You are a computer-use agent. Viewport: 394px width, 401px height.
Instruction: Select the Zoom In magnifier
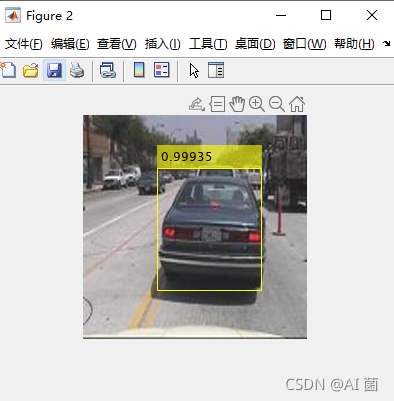tap(257, 104)
